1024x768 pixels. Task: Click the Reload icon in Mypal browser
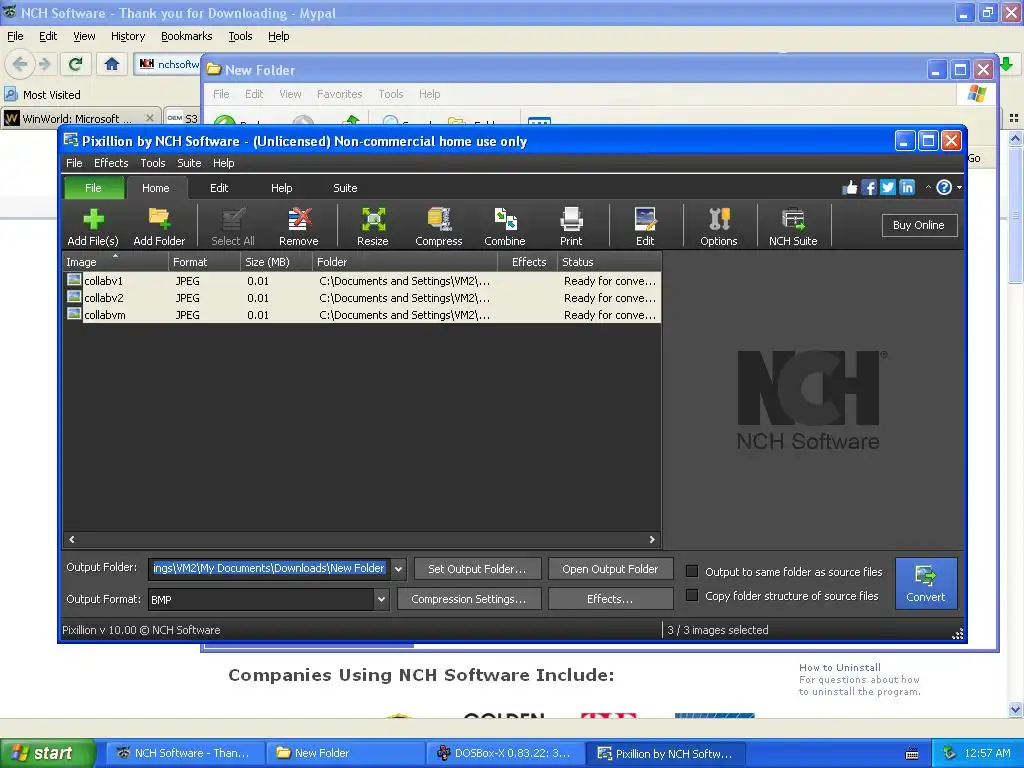click(x=76, y=64)
